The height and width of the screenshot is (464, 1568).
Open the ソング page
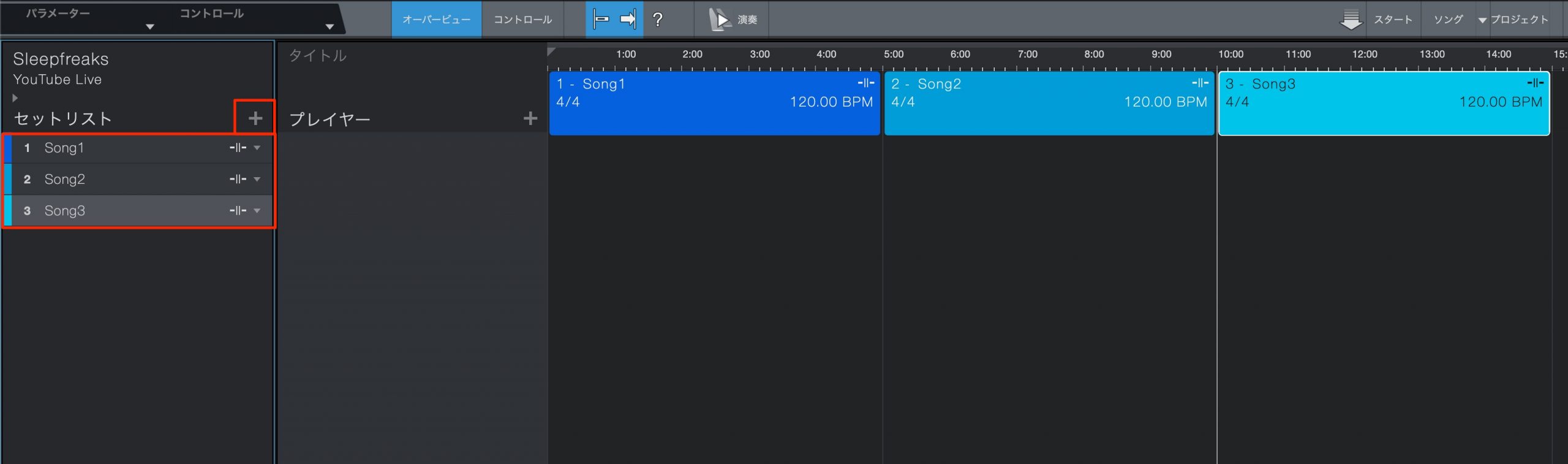point(1448,20)
